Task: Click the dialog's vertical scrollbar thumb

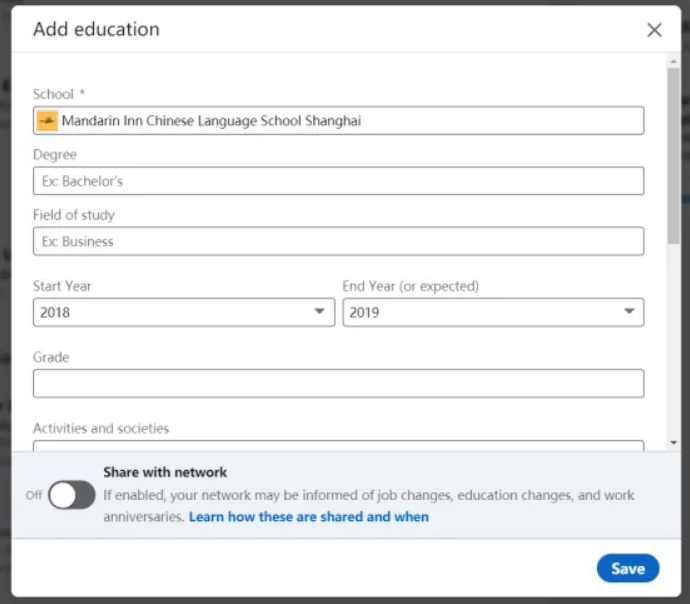Action: coord(674,156)
